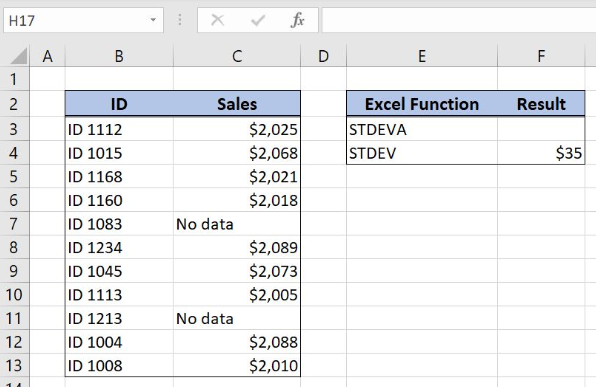The image size is (596, 387).
Task: Click the Excel Function header cell
Action: coord(422,104)
